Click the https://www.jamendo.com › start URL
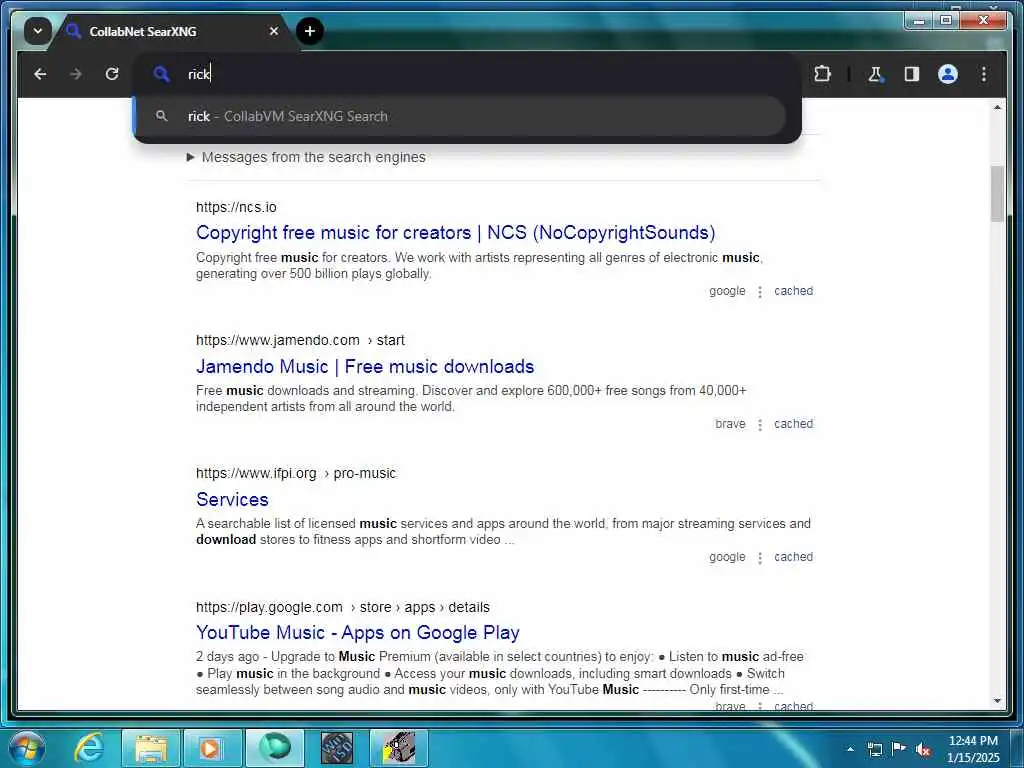This screenshot has width=1024, height=768. (300, 340)
